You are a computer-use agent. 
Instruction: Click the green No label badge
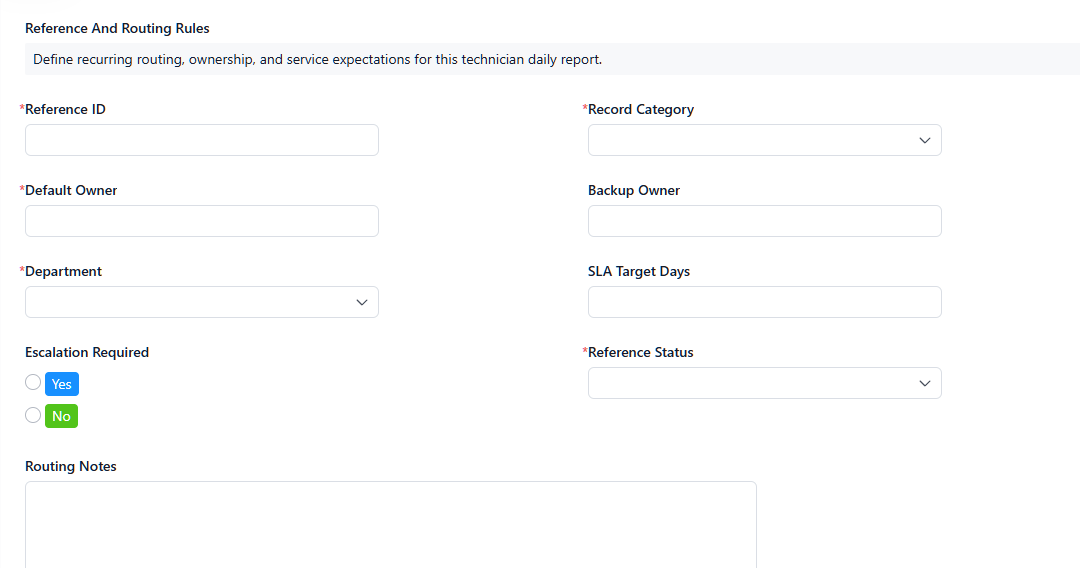(61, 416)
